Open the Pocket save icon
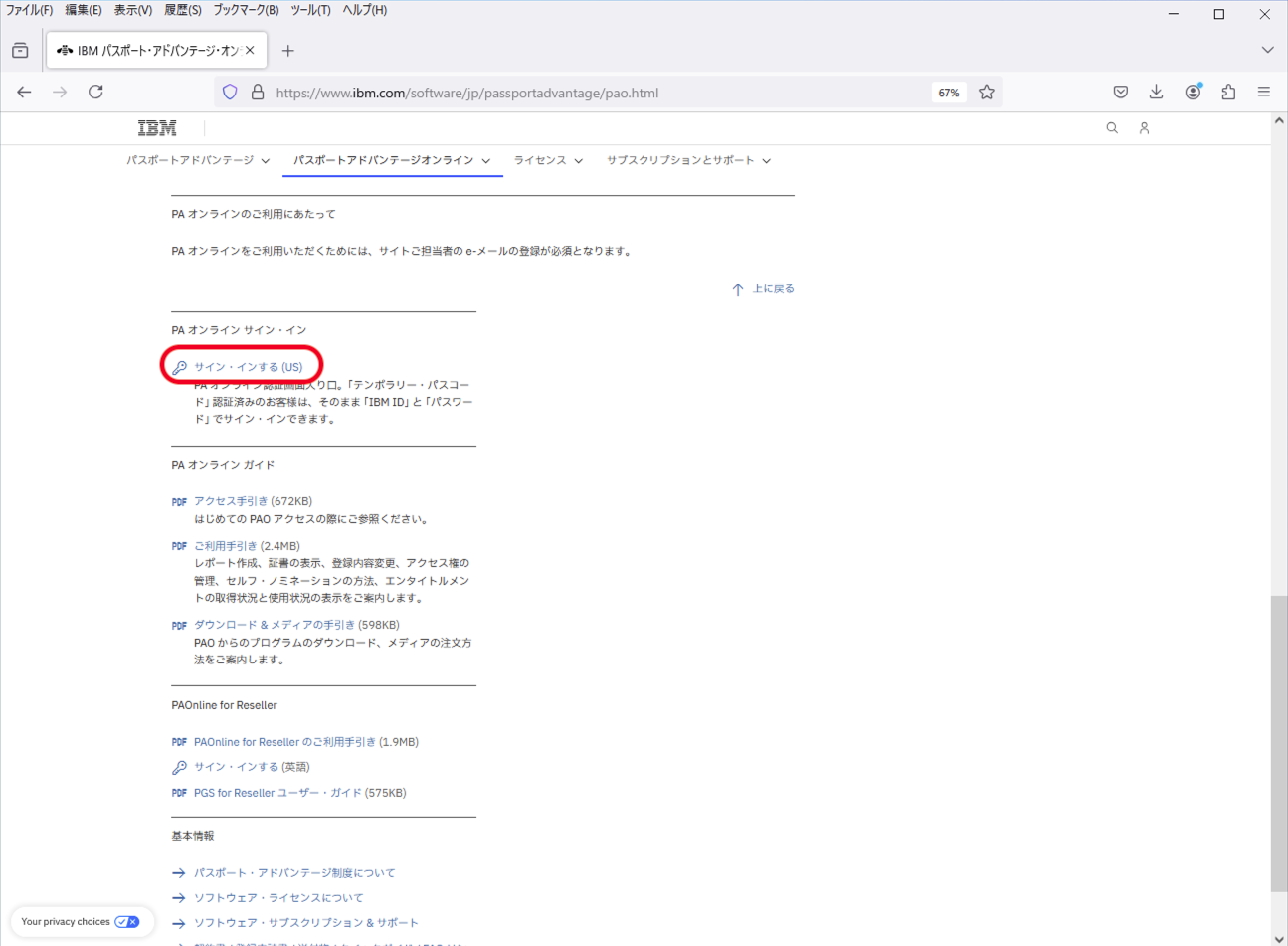The height and width of the screenshot is (946, 1288). point(1121,92)
